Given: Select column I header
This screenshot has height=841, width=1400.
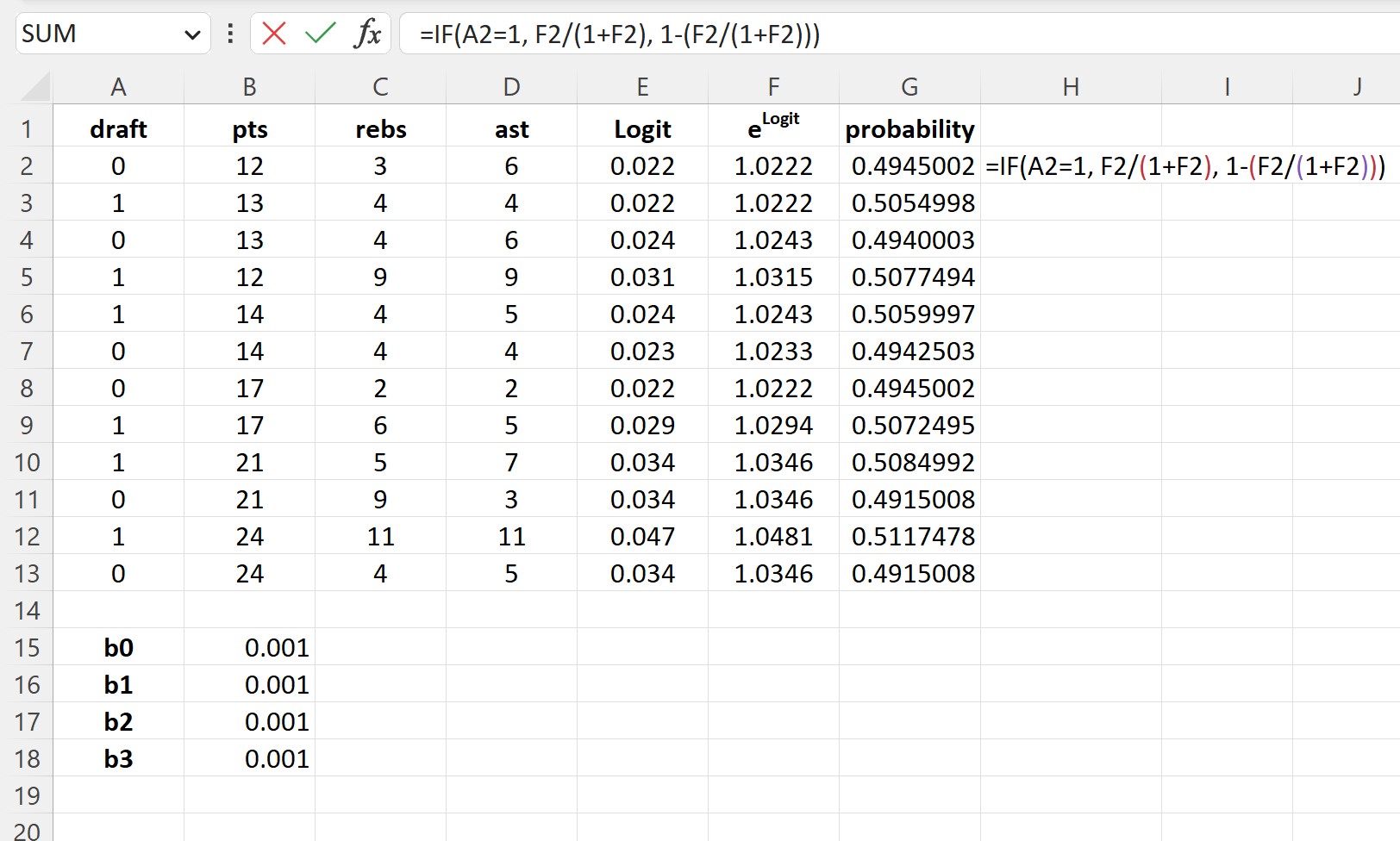Looking at the screenshot, I should pyautogui.click(x=1227, y=87).
